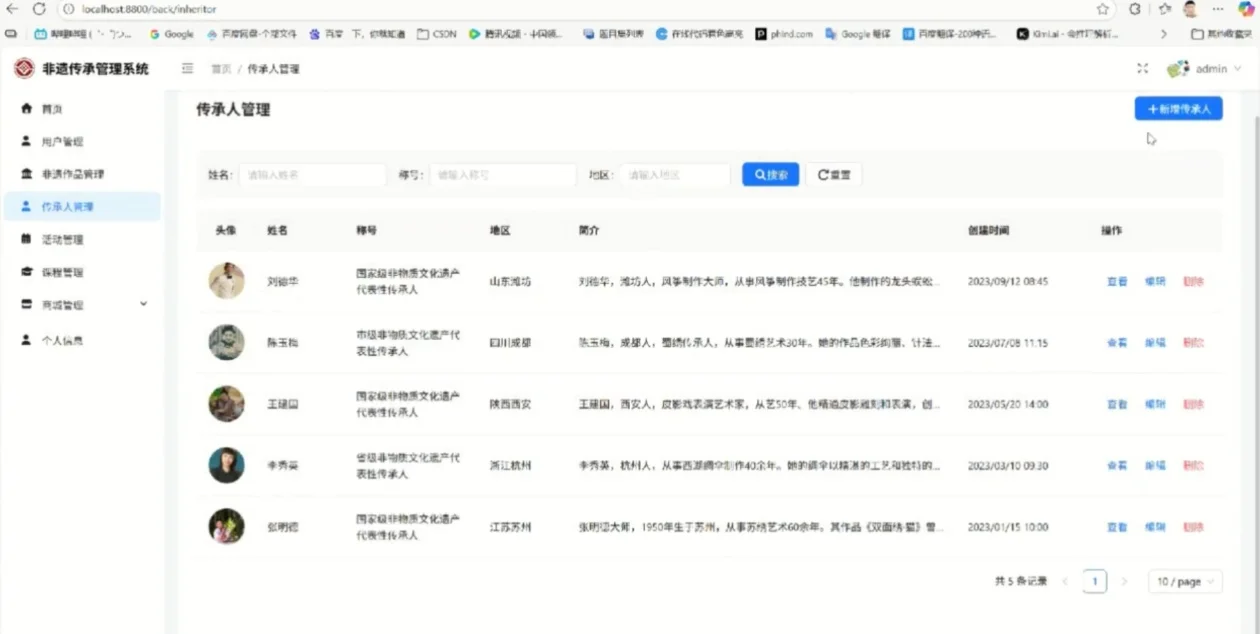Select the 课程管理 course management icon
The height and width of the screenshot is (634, 1260).
[x=29, y=271]
